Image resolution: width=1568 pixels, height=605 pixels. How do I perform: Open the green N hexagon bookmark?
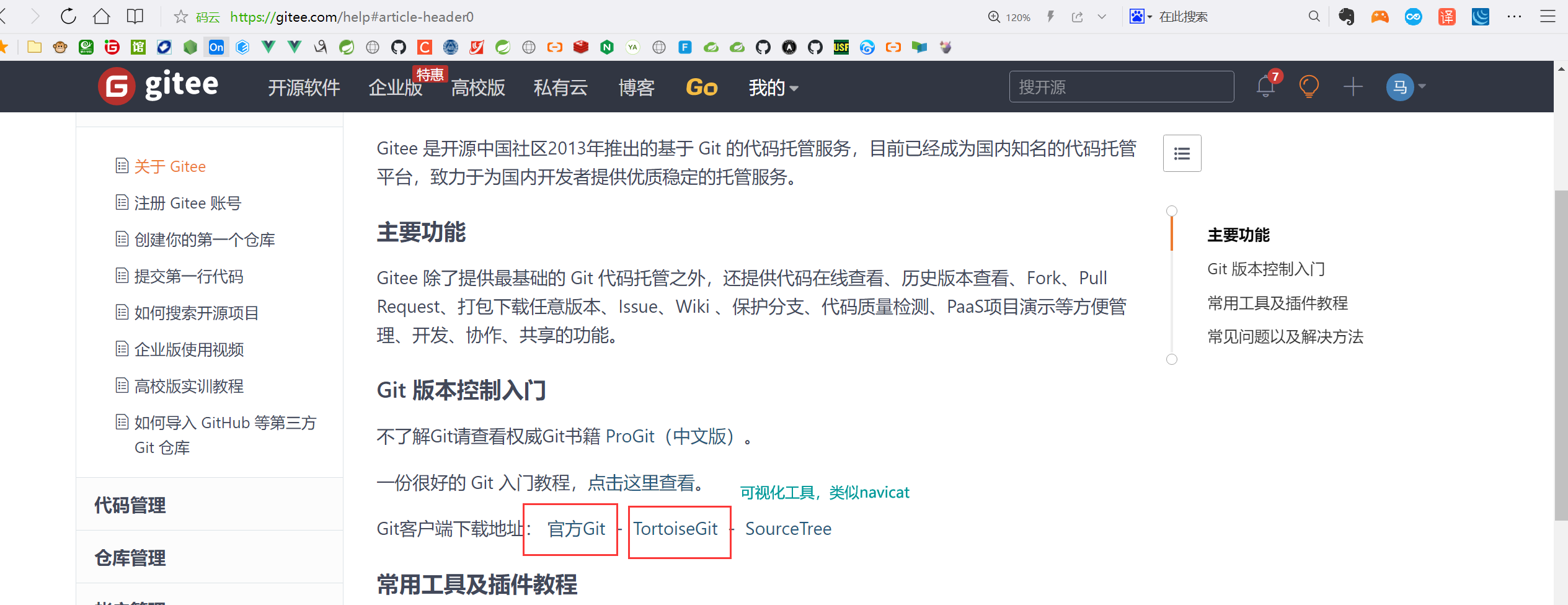tap(607, 47)
